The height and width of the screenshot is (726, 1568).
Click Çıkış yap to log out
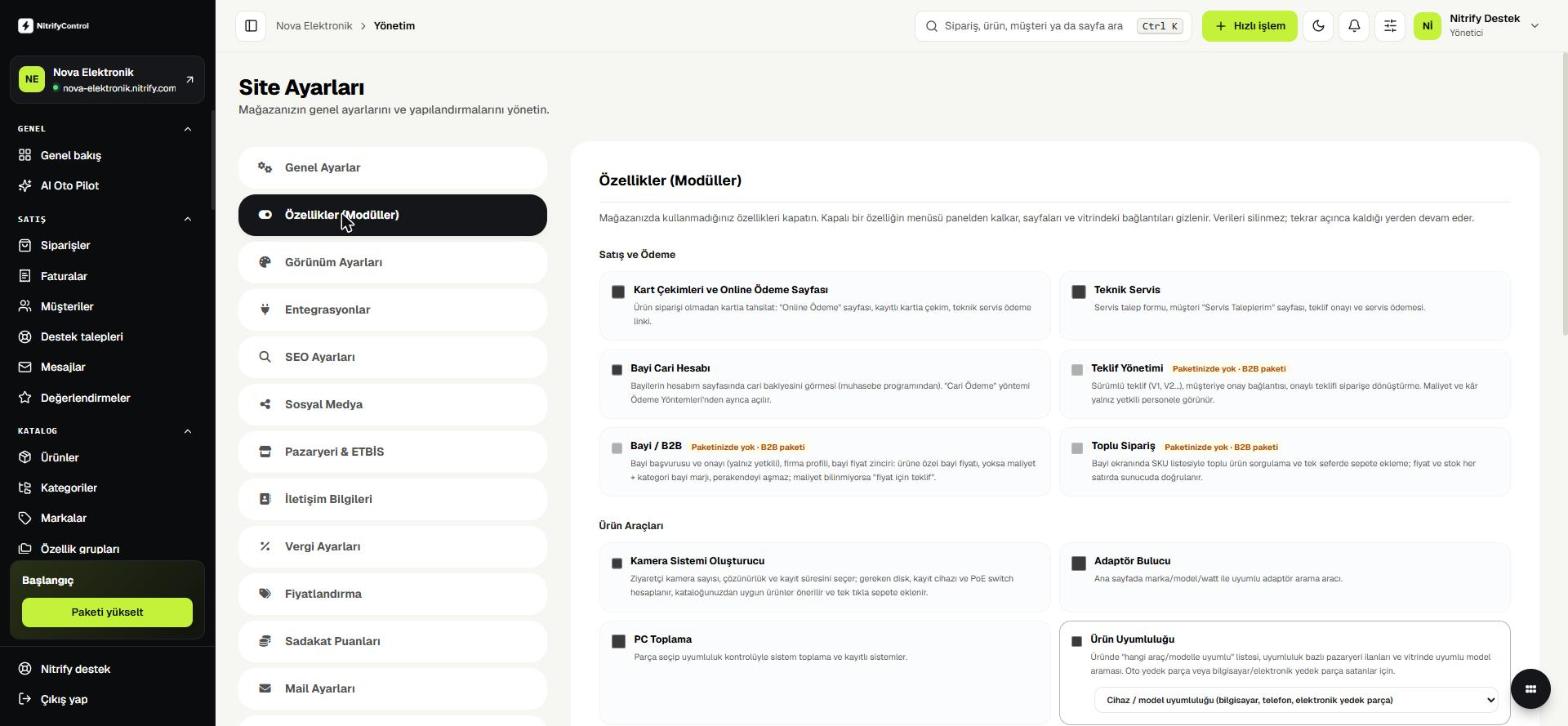[x=107, y=699]
